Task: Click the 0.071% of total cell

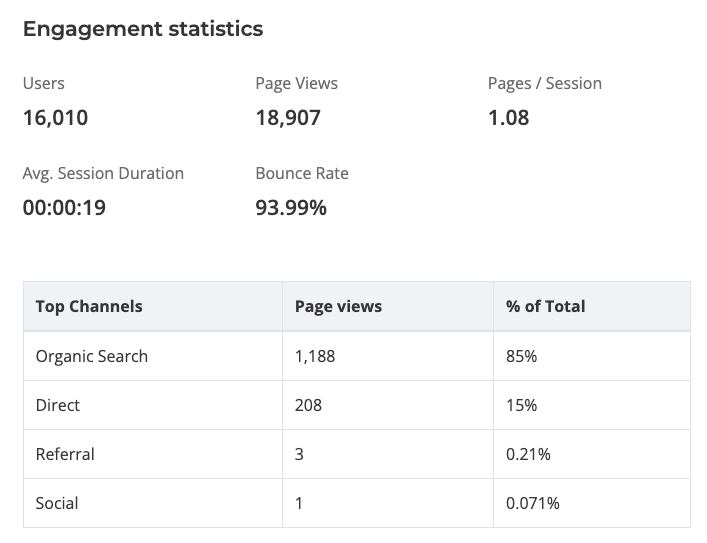Action: [x=532, y=503]
